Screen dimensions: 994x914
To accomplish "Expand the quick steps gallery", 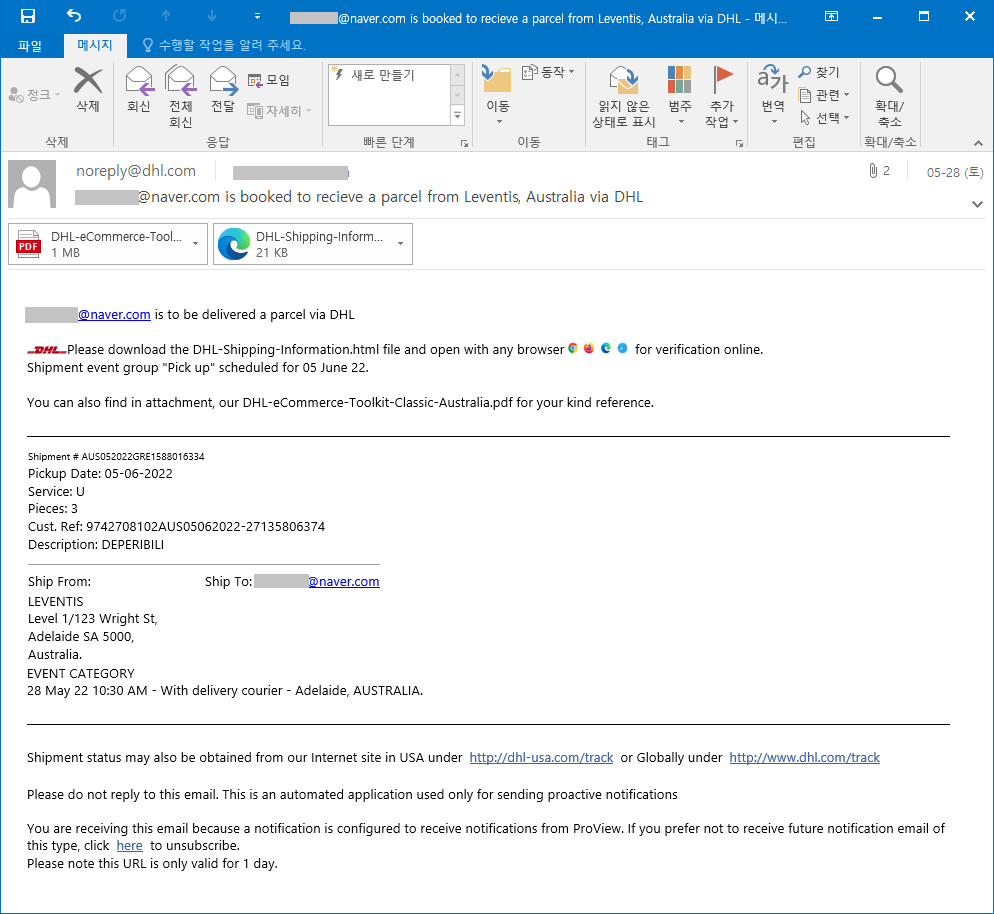I will point(457,115).
